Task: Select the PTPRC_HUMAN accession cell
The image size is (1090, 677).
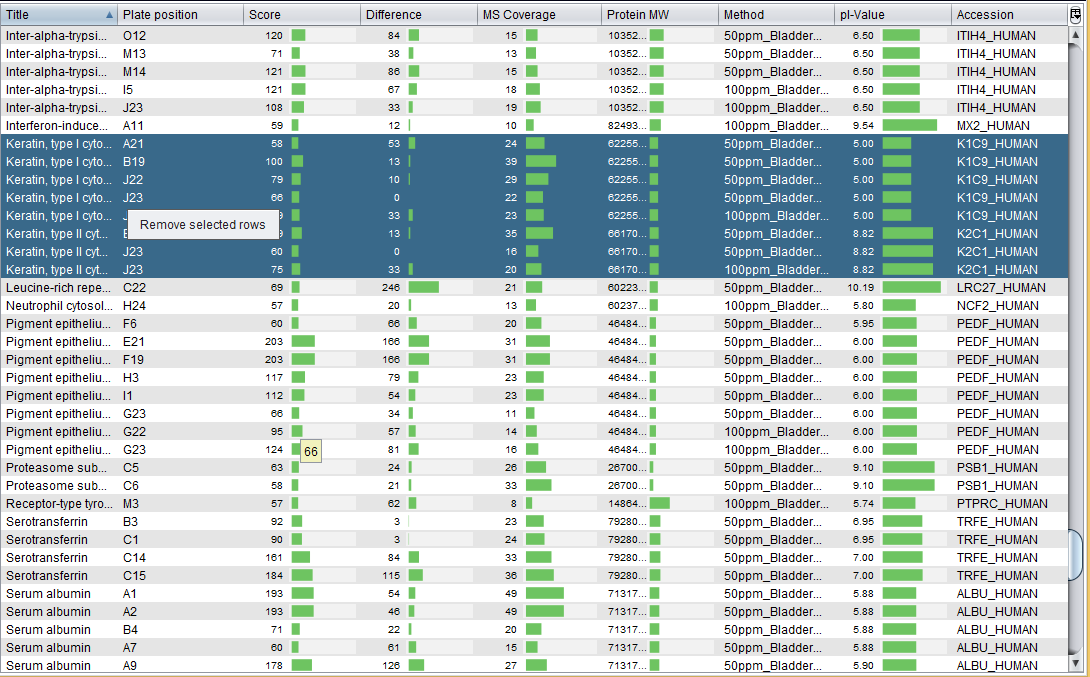Action: [x=1005, y=504]
